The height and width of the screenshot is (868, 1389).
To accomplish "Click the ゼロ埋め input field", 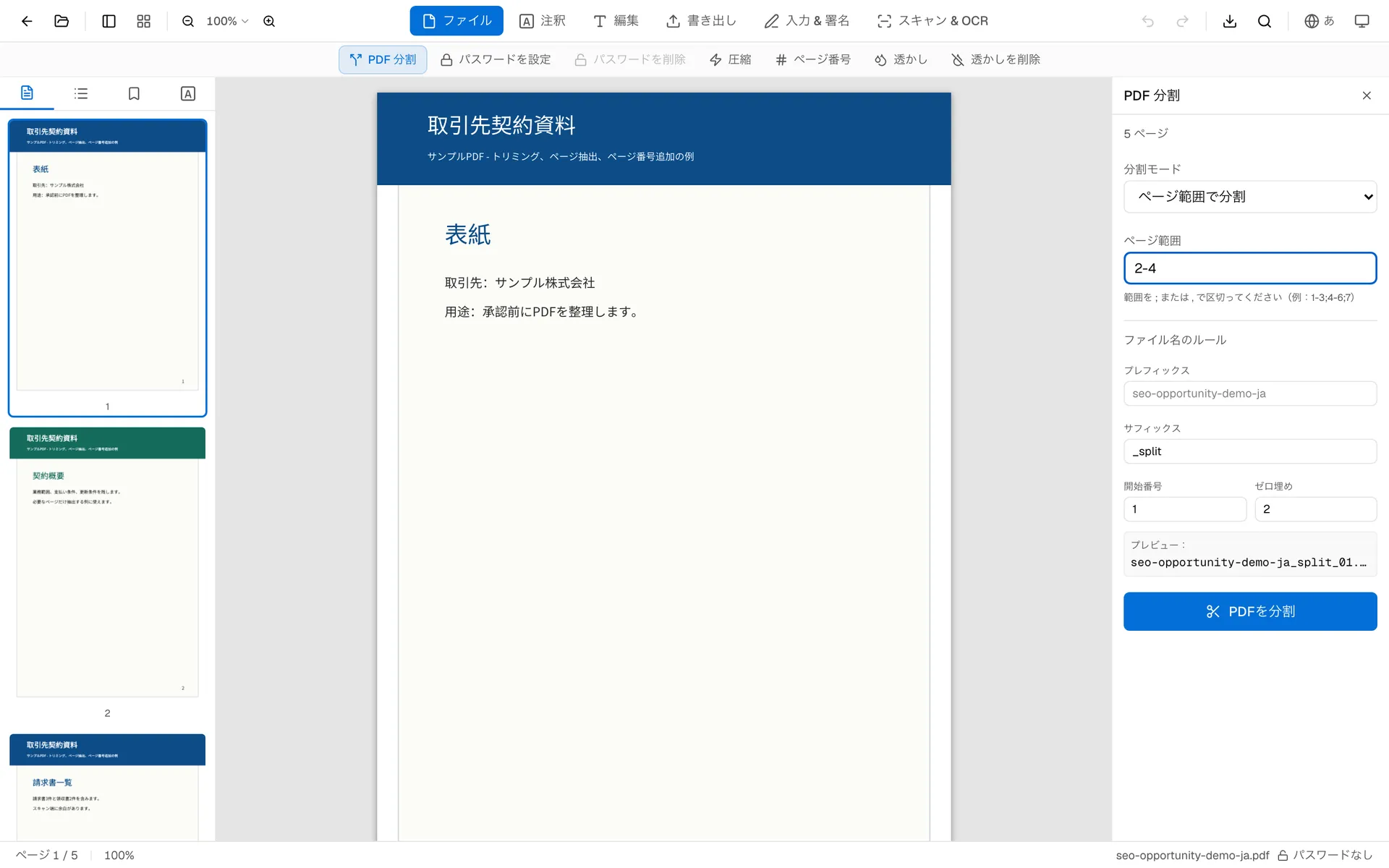I will point(1315,509).
